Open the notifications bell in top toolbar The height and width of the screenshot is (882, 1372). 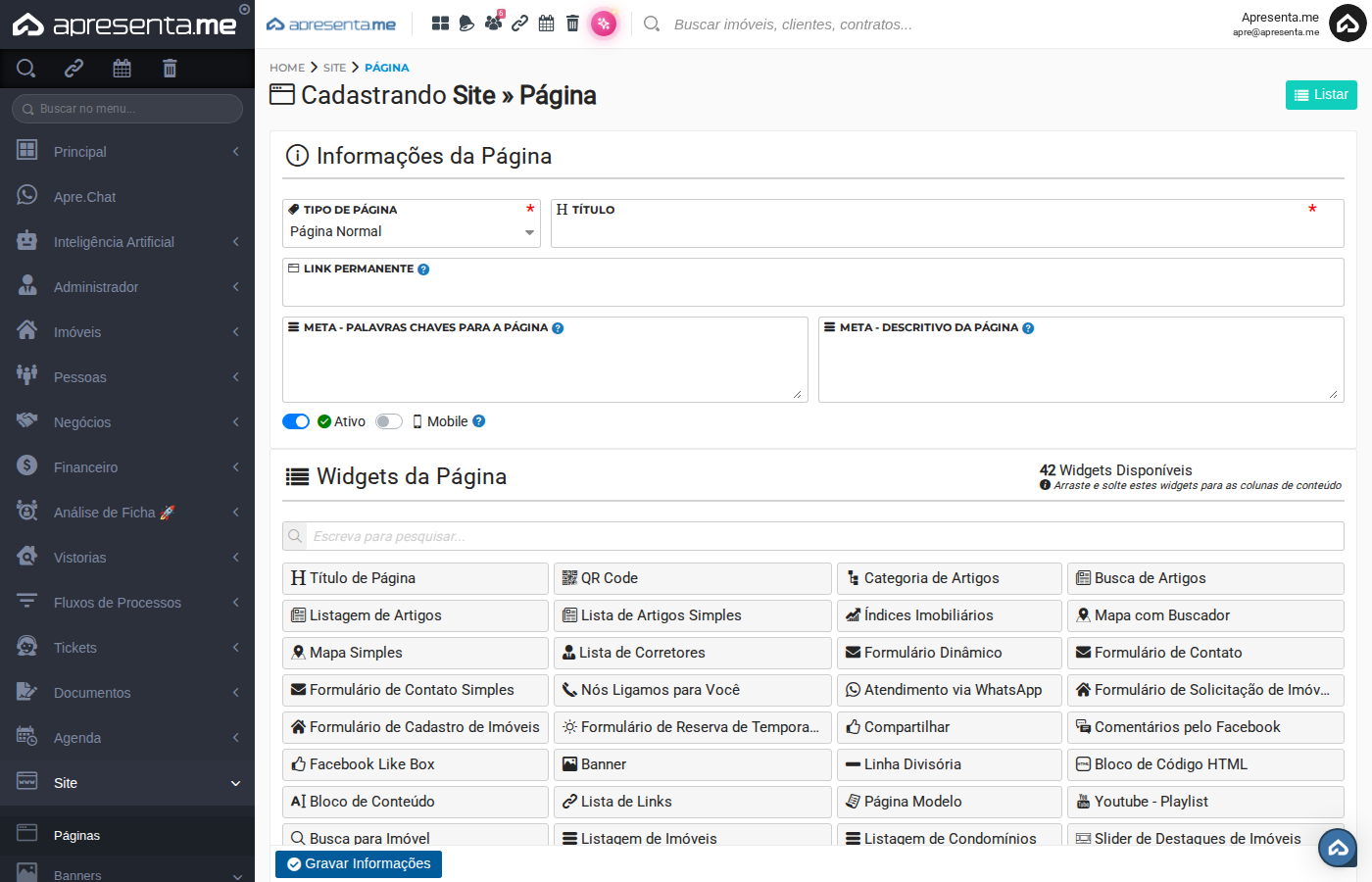[466, 24]
